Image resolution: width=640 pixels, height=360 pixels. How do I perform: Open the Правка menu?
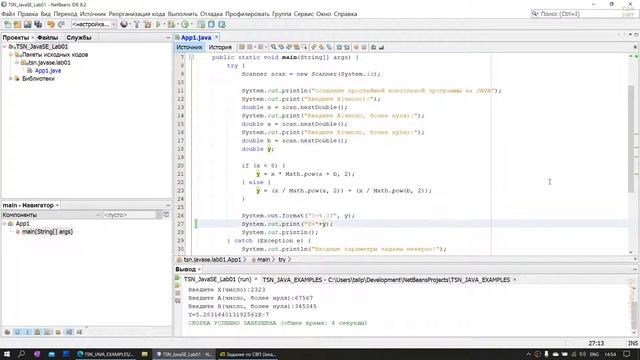[x=28, y=14]
